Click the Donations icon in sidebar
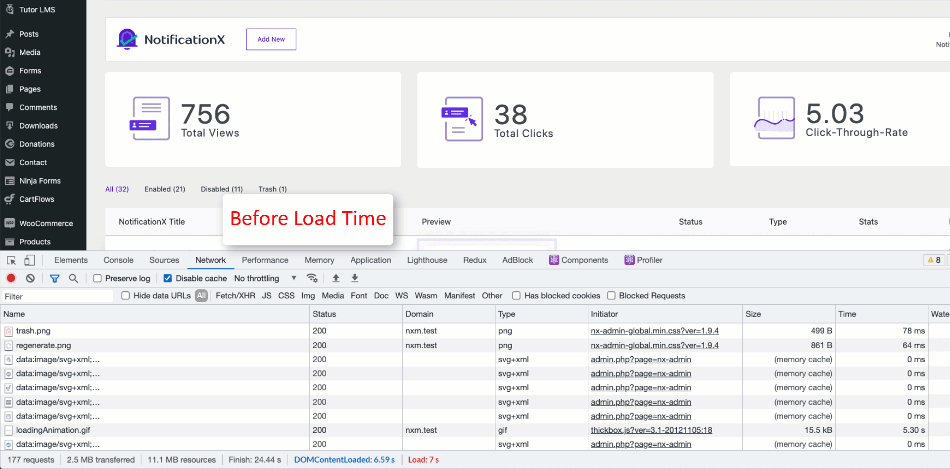This screenshot has height=469, width=950. coord(9,144)
